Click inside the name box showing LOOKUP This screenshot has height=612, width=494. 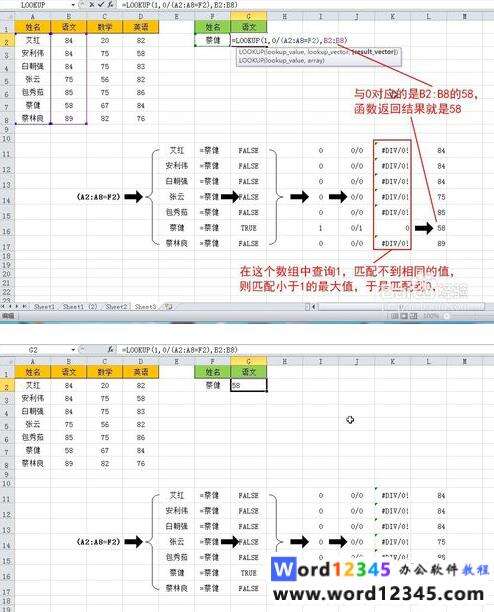(x=34, y=5)
